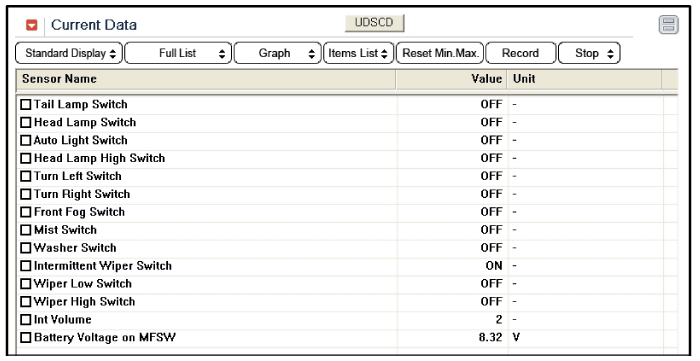Click the Record button

(521, 53)
